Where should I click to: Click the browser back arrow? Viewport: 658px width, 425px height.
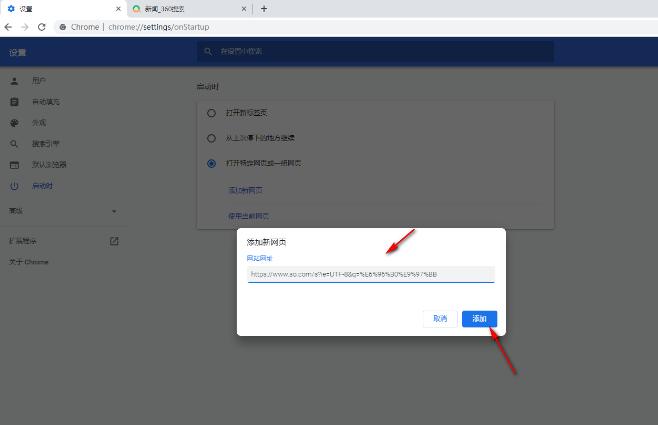point(8,27)
